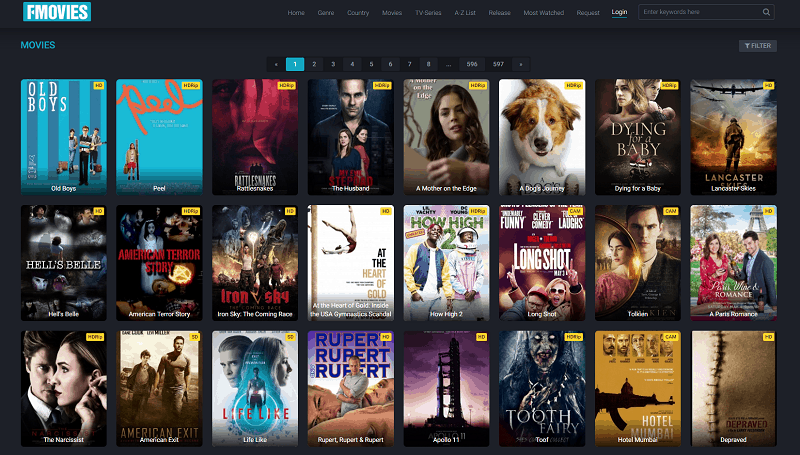Select page 2 in pagination

(x=314, y=64)
